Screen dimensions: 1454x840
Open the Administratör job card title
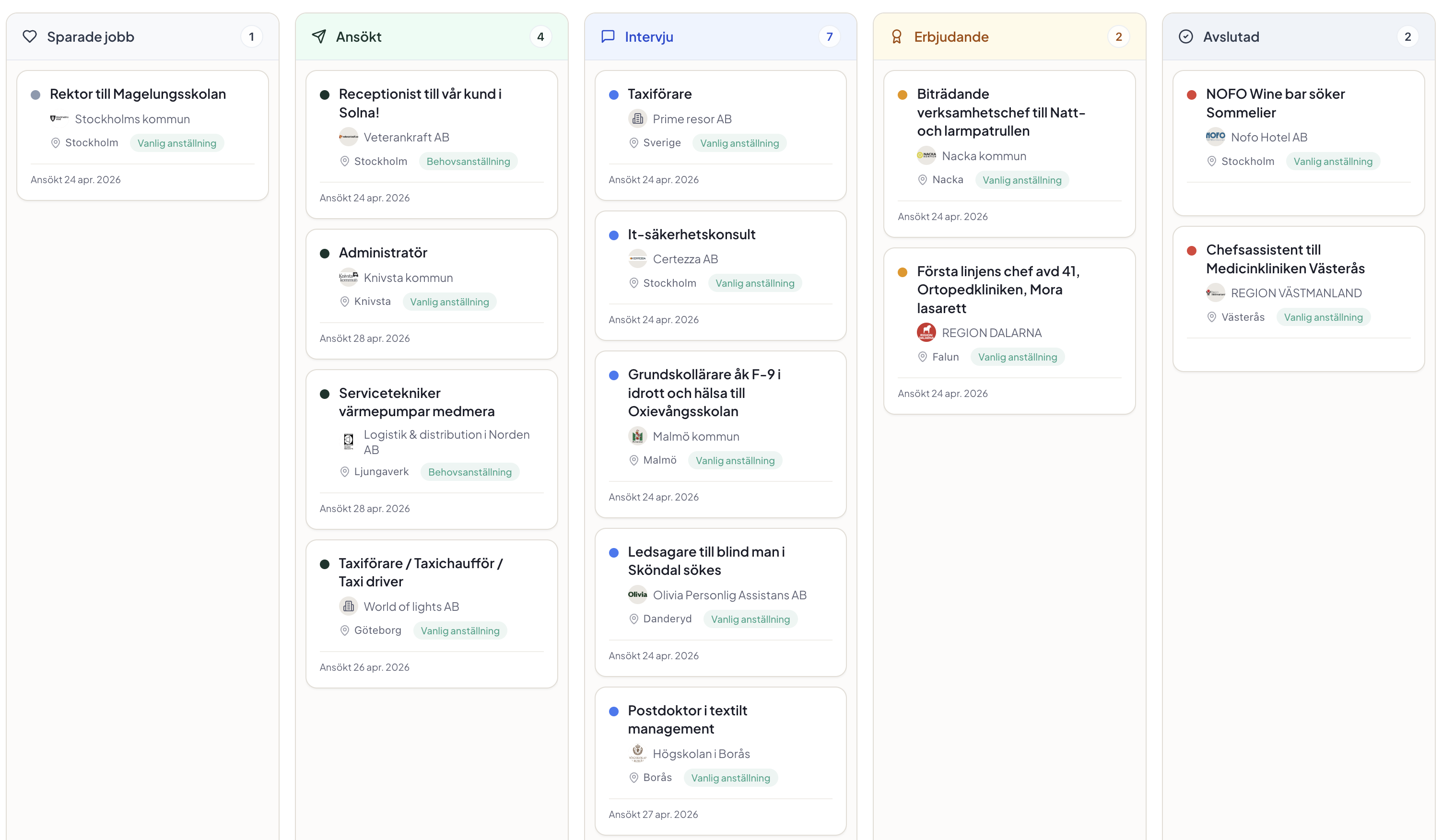coord(383,253)
